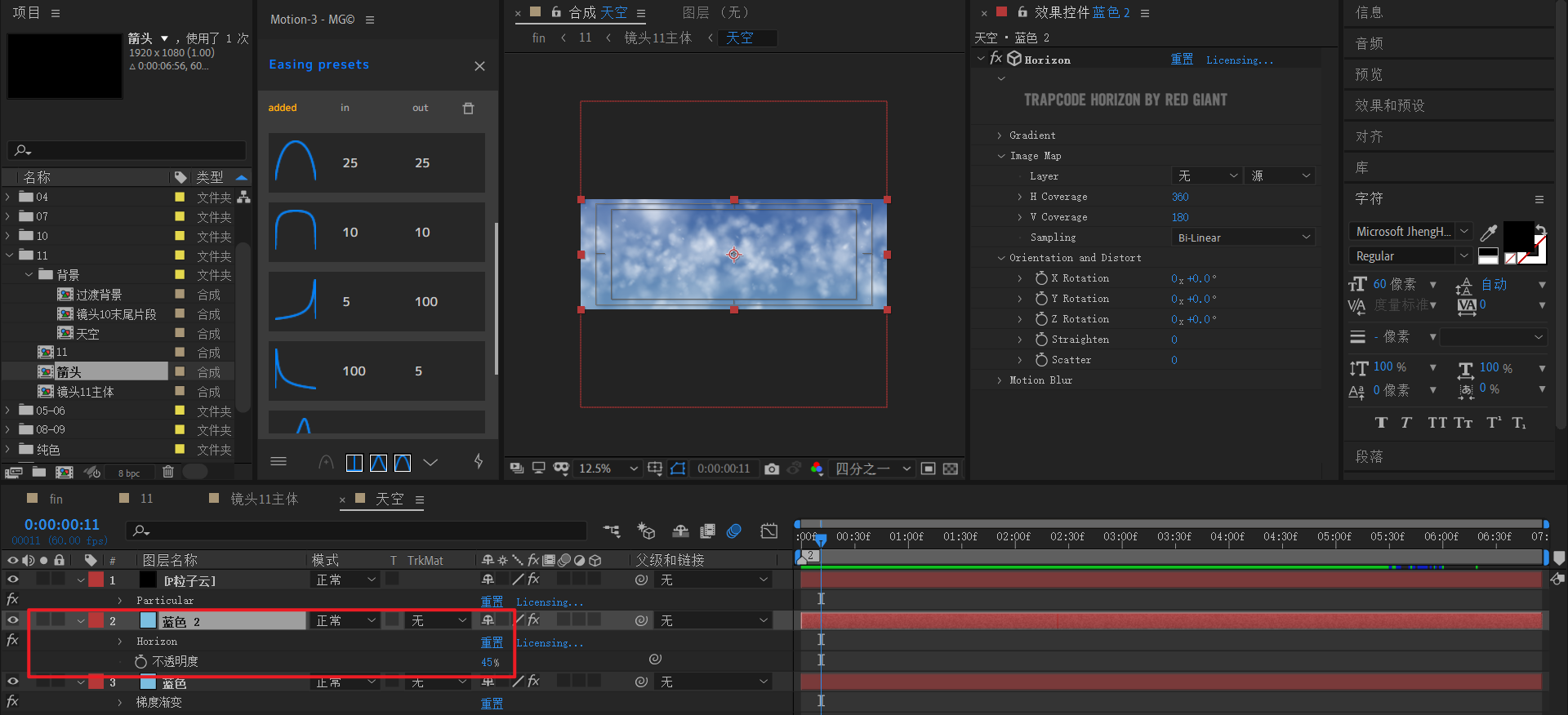Toggle X Rotation stopwatch

click(1041, 278)
